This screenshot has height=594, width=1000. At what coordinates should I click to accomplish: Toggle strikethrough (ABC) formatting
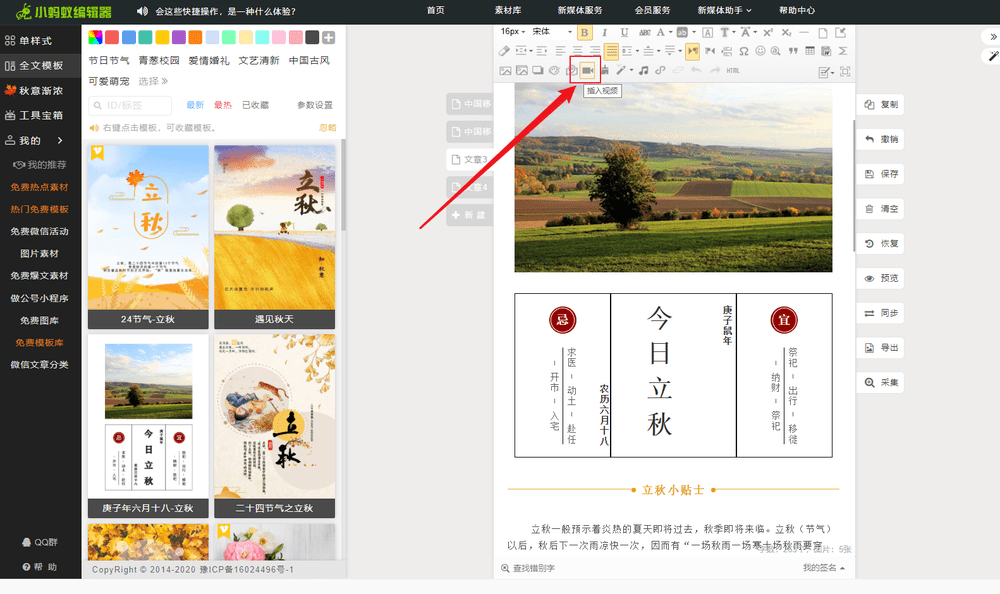coord(645,32)
